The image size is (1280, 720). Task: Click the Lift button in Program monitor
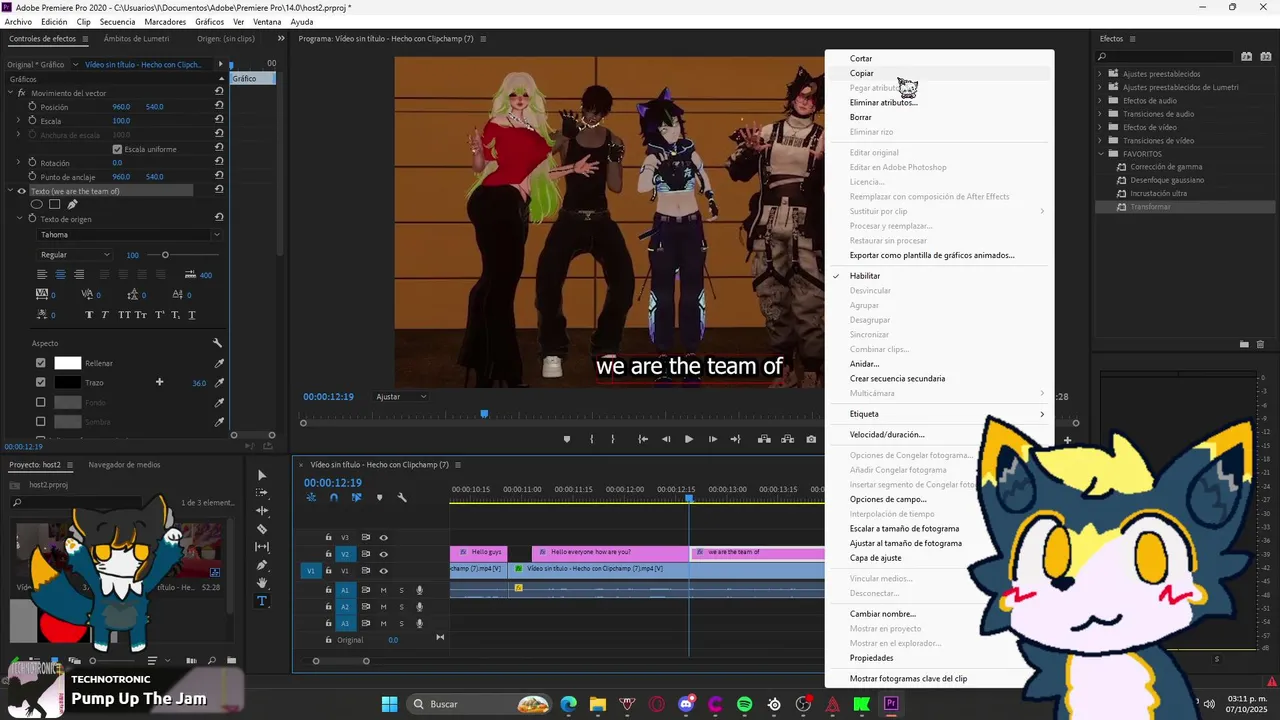[x=764, y=439]
